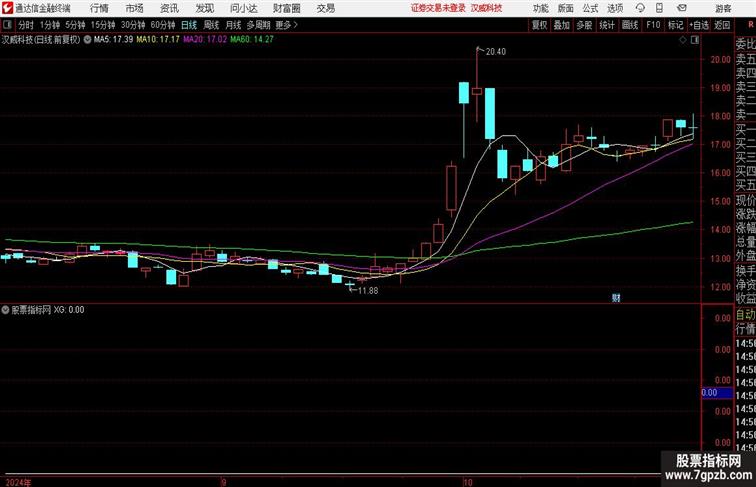
Task: Switch to 分时 period tab
Action: (x=26, y=25)
